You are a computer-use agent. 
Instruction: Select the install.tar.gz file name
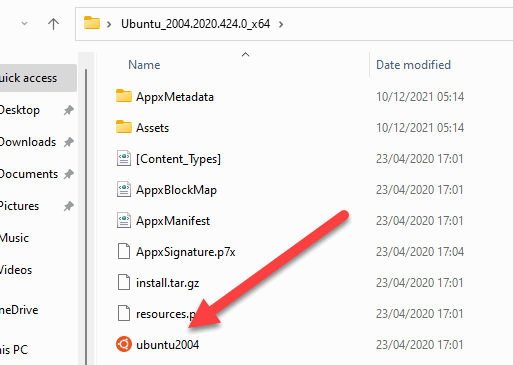(x=167, y=283)
